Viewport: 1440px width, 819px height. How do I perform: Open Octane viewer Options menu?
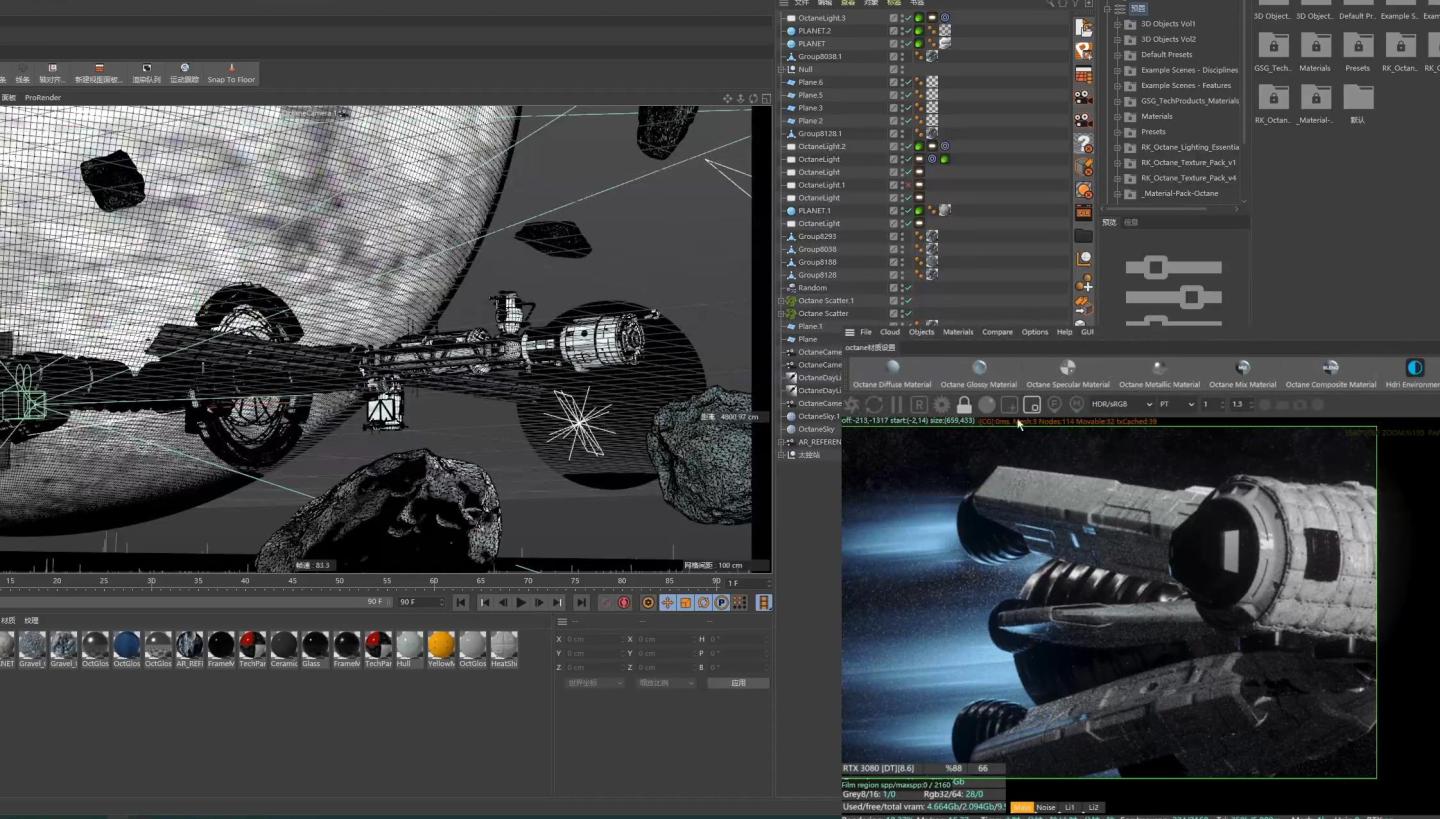(1035, 332)
